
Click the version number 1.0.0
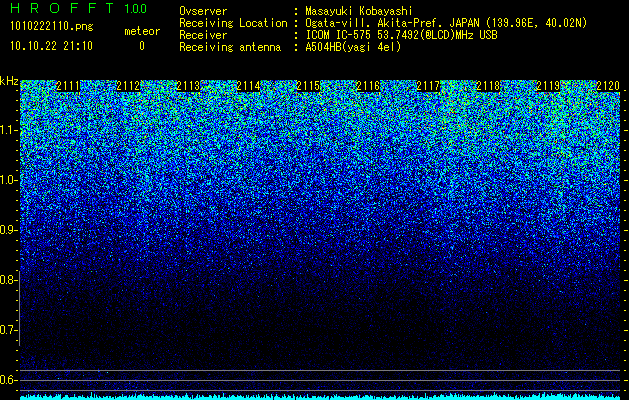click(135, 9)
